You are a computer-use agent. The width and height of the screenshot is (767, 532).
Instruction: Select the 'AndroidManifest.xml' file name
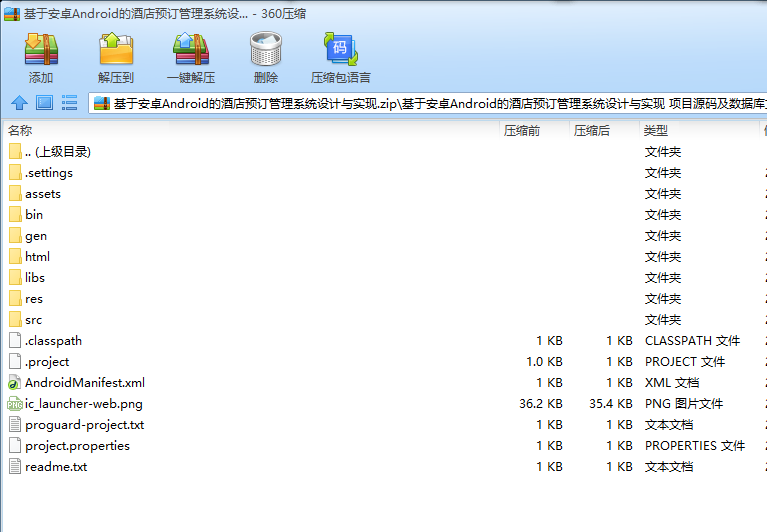(x=85, y=383)
